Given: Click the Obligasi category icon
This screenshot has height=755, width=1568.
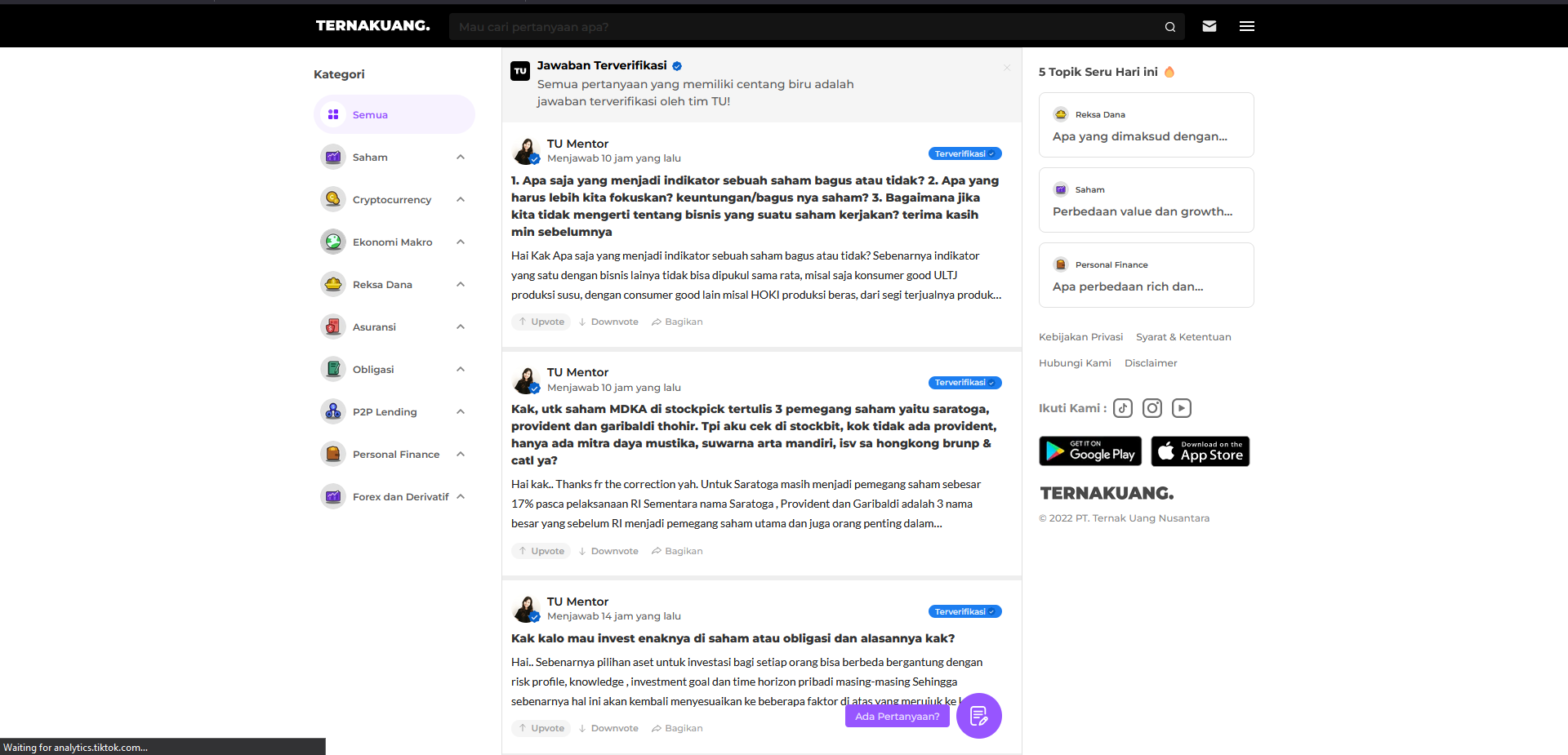Looking at the screenshot, I should (x=333, y=369).
